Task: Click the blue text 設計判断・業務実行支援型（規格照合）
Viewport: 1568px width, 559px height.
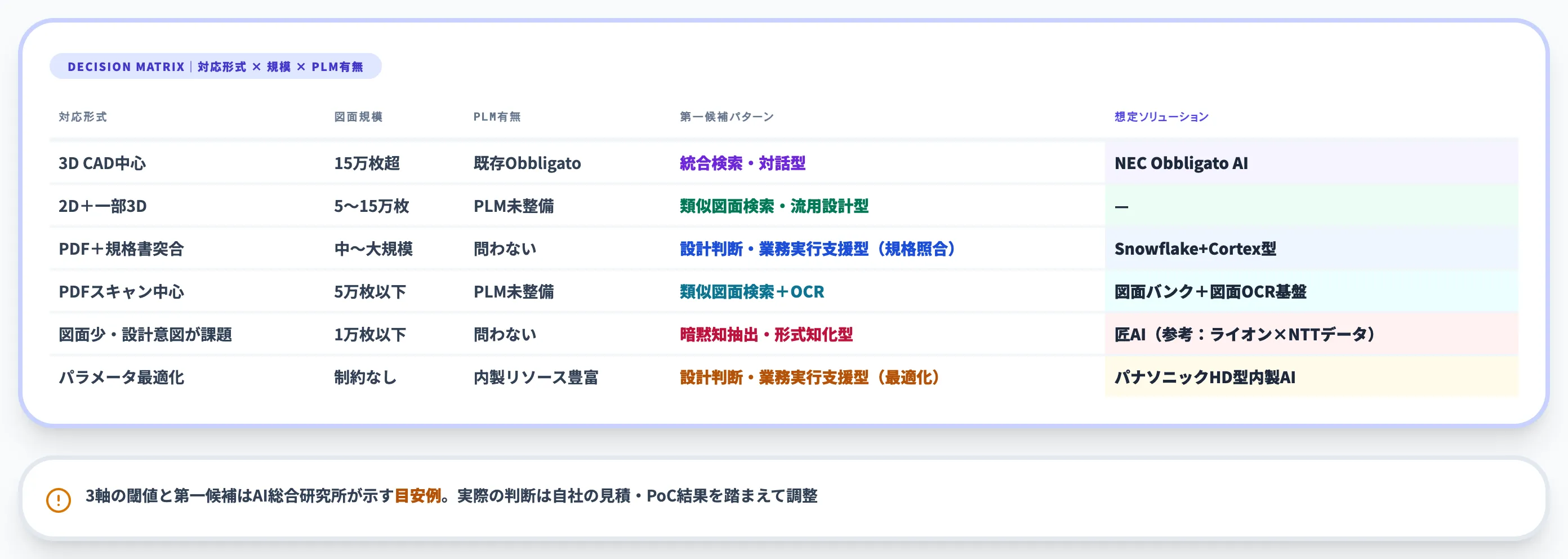Action: point(817,249)
